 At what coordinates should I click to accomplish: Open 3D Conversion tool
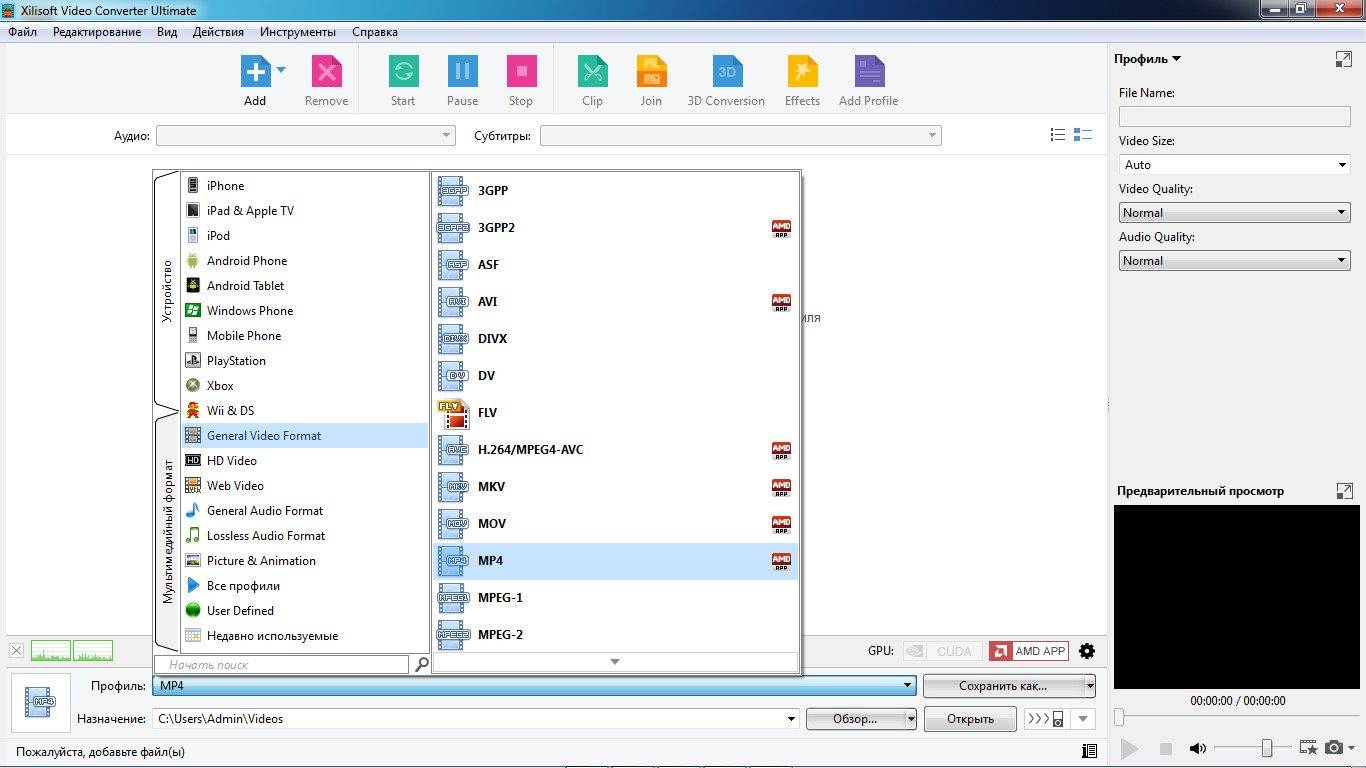[x=726, y=72]
